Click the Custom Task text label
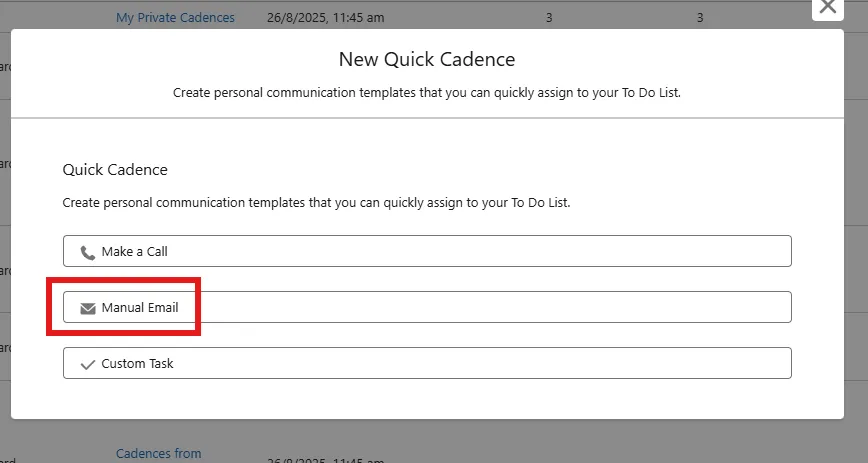The height and width of the screenshot is (463, 868). click(x=137, y=364)
